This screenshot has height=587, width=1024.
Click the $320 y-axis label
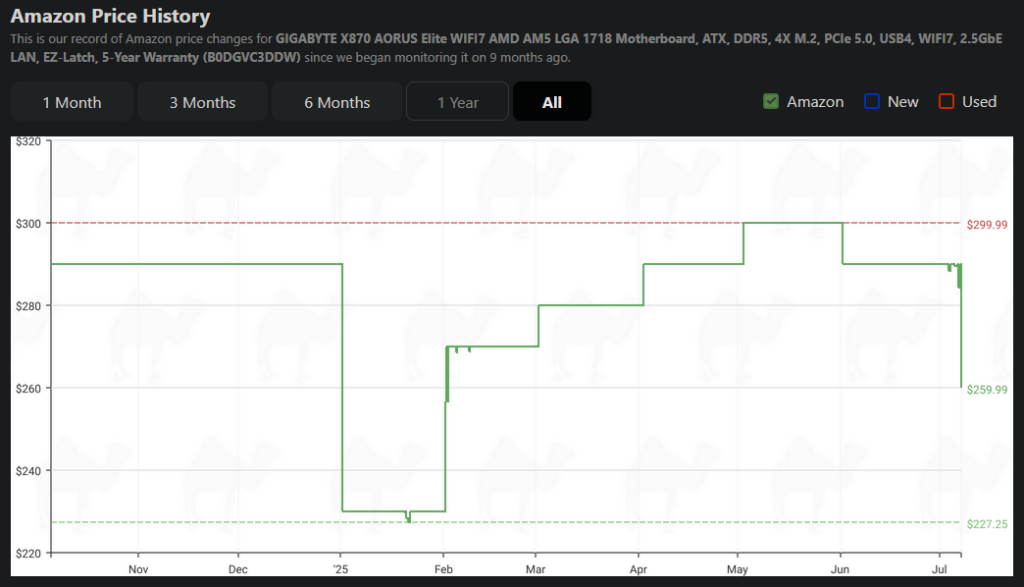28,142
